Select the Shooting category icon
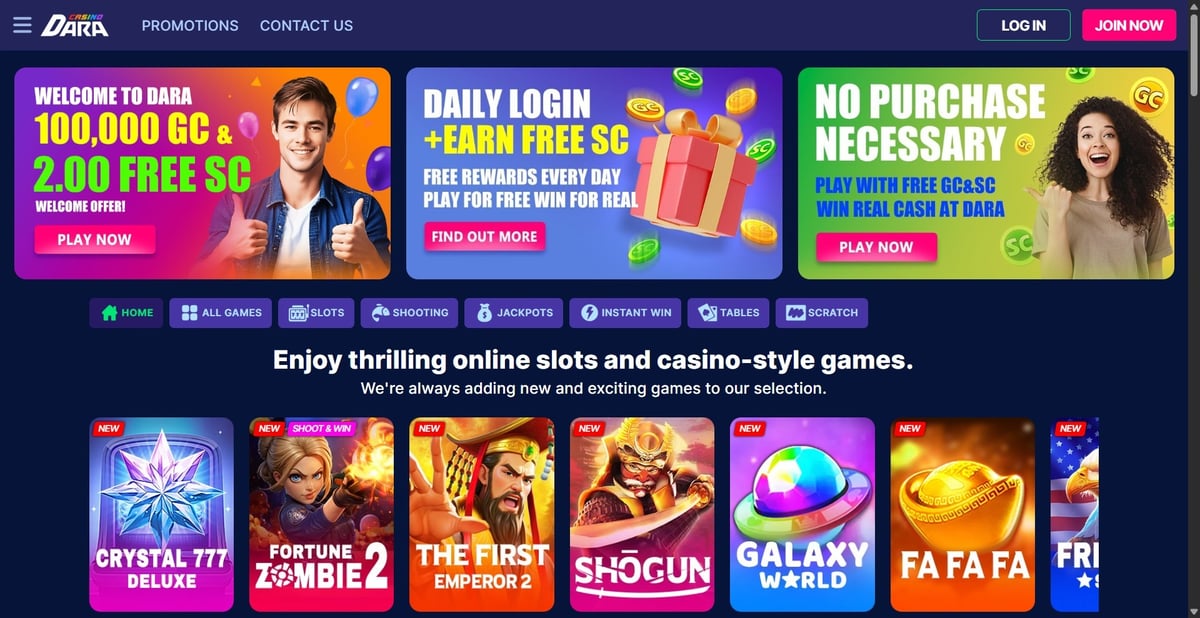The width and height of the screenshot is (1200, 618). (x=380, y=313)
